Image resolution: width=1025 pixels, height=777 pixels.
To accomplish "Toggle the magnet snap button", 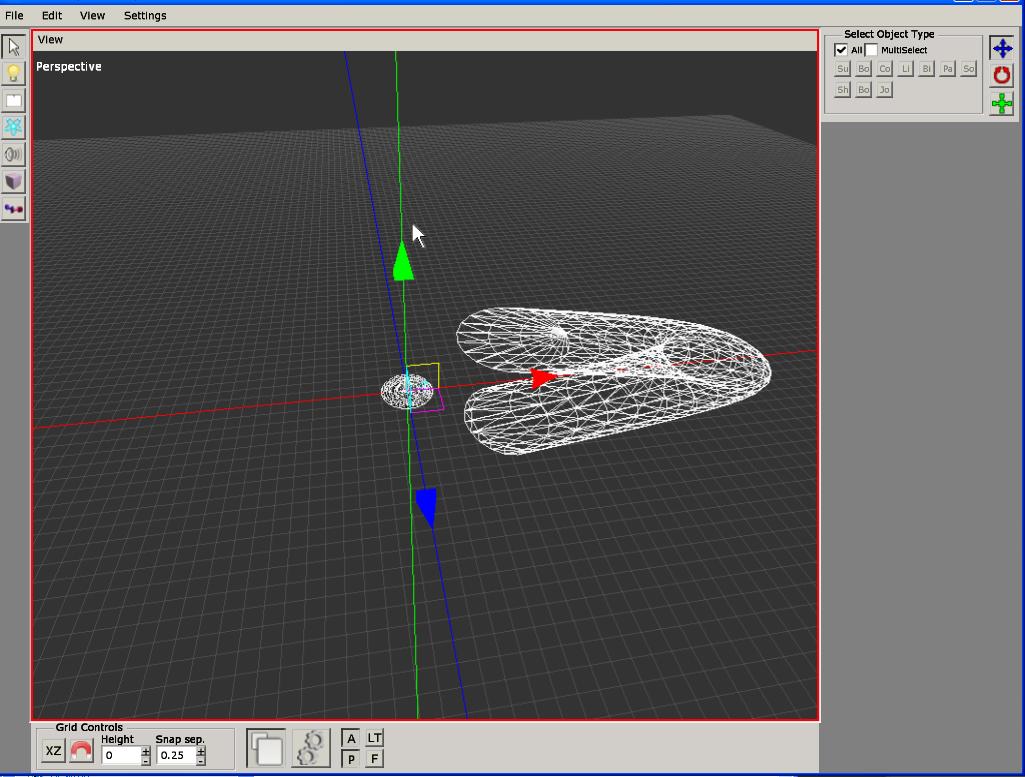I will click(x=81, y=751).
